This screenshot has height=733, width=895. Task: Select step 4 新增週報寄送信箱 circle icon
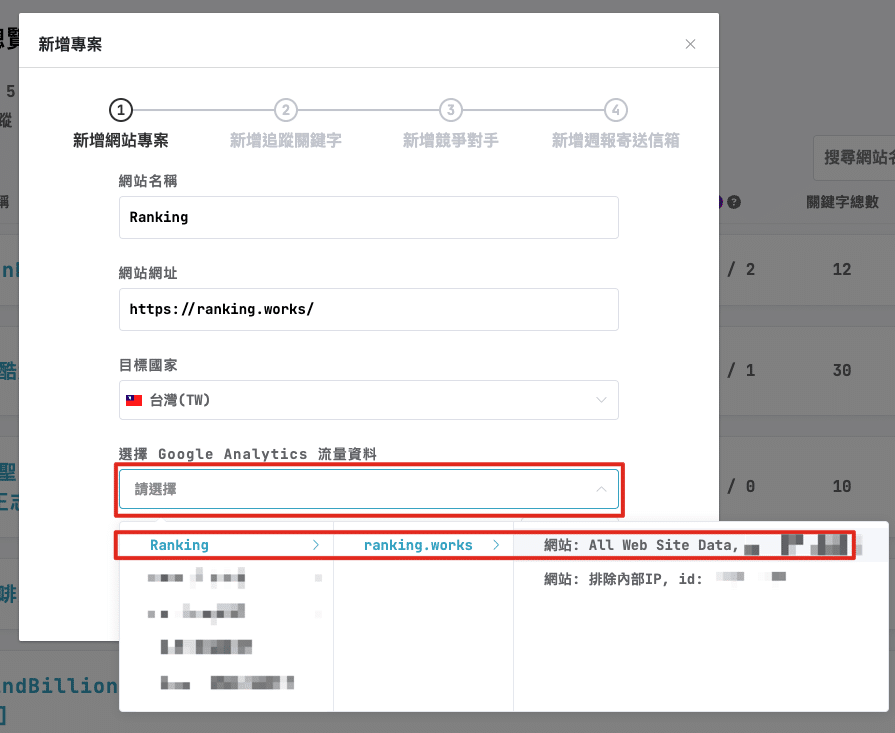pyautogui.click(x=616, y=111)
